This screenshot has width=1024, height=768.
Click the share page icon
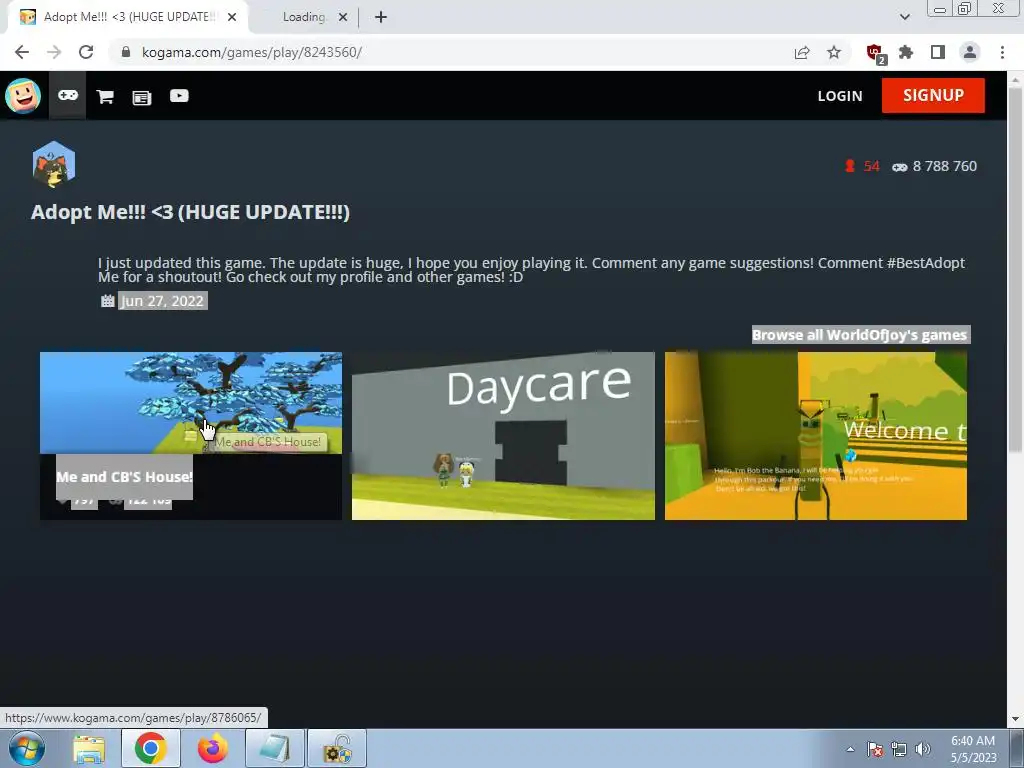(802, 52)
